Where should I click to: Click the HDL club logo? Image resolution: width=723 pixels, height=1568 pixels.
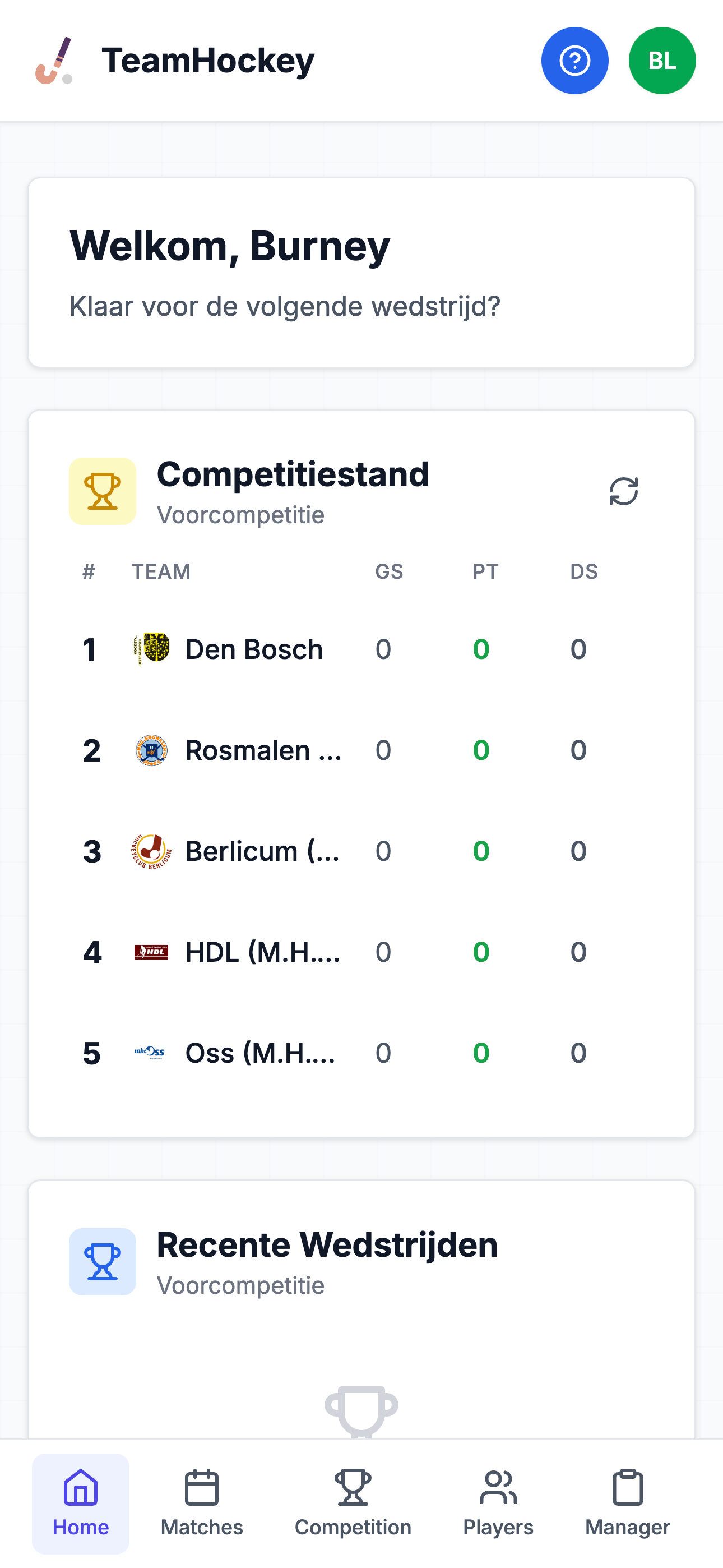[x=151, y=951]
